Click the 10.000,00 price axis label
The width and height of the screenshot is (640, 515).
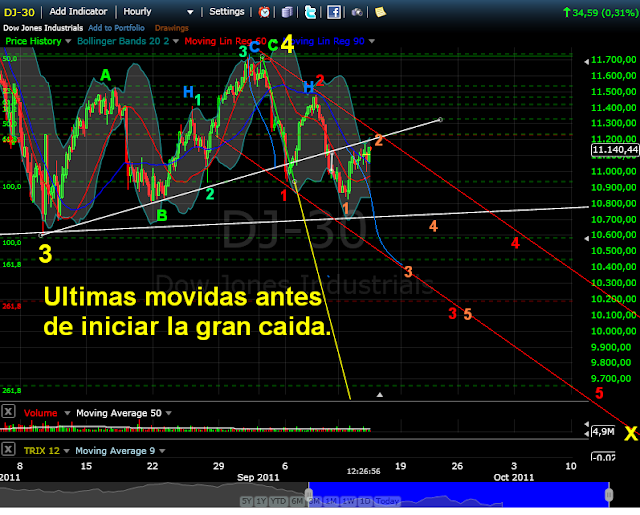[x=613, y=331]
